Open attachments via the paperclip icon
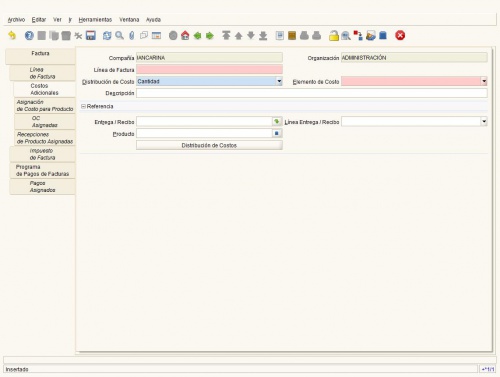 (x=132, y=35)
